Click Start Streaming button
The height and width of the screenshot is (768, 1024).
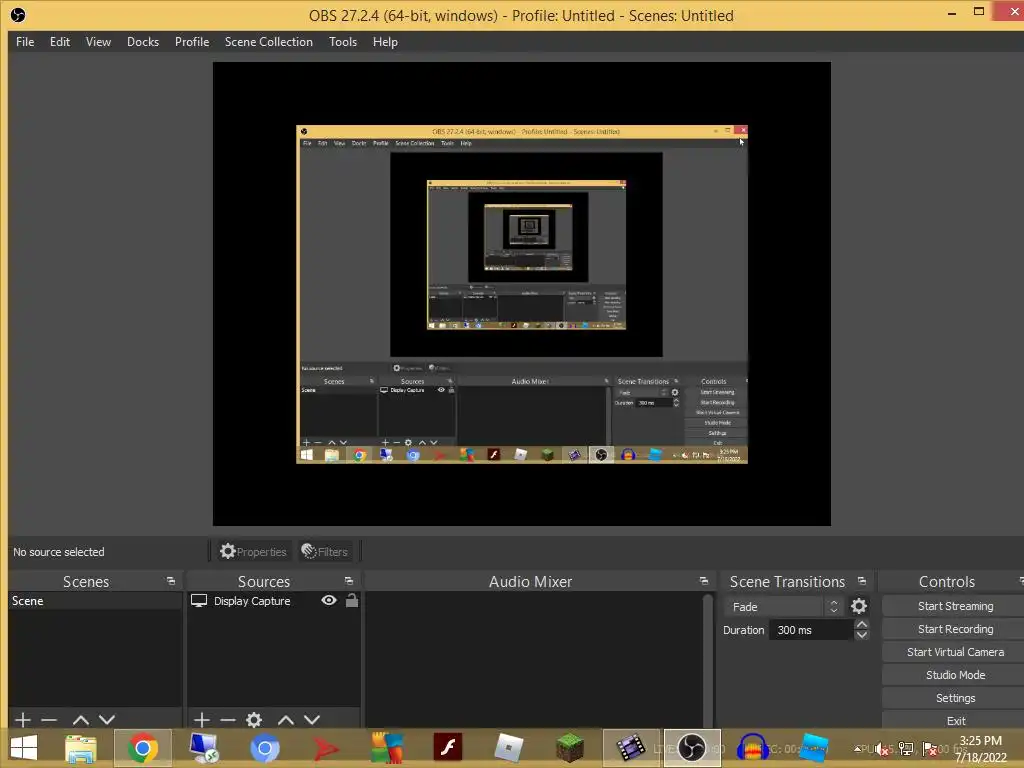954,606
